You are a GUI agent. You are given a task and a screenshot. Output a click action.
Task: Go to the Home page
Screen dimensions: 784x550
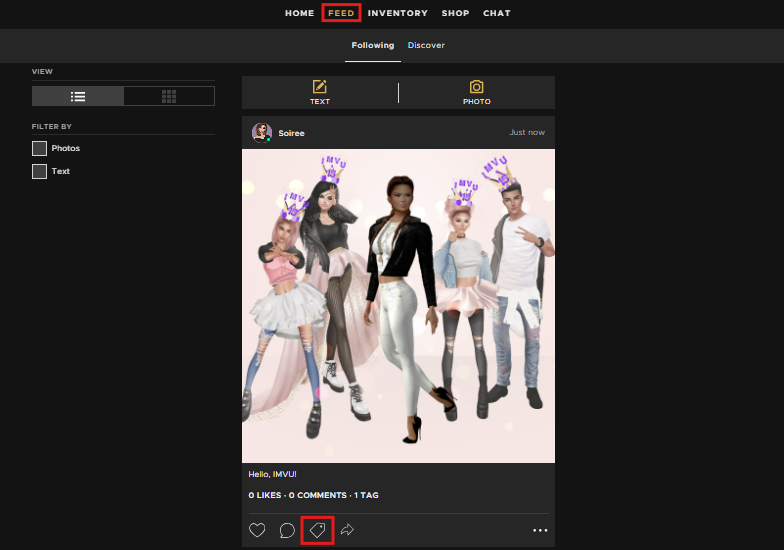tap(300, 13)
